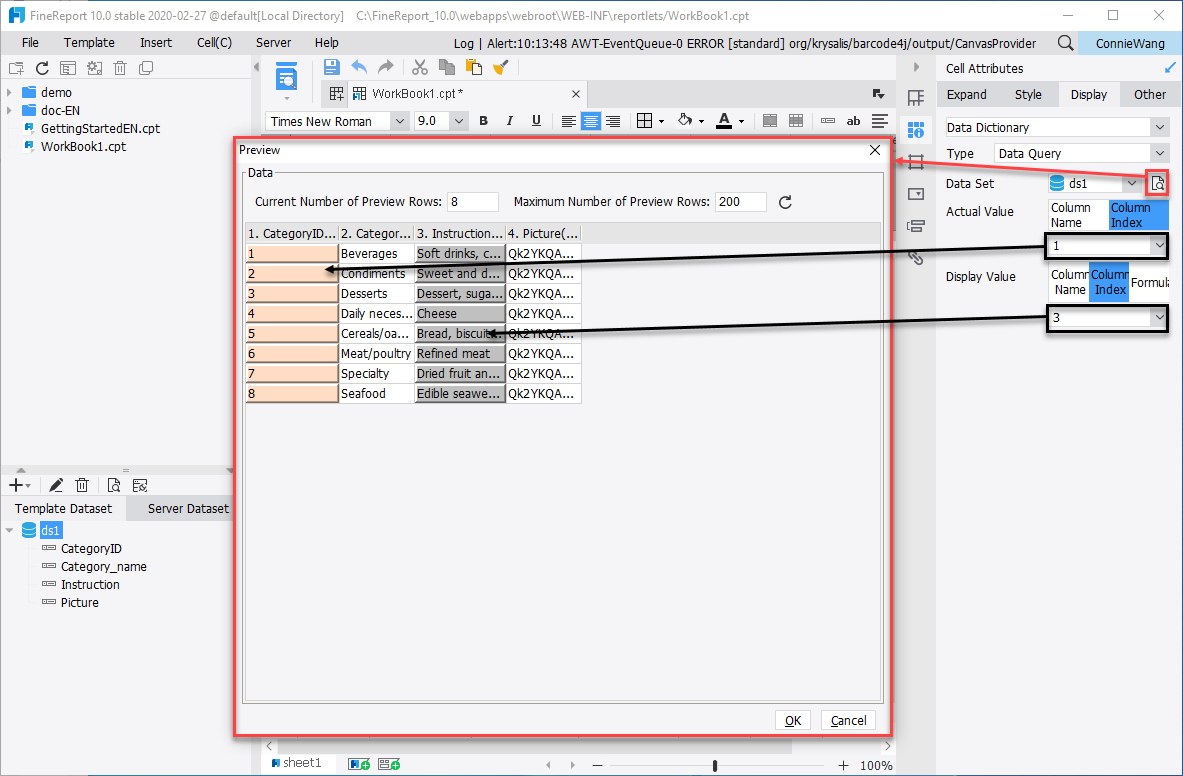Adjust the zoom slider at the bottom

point(715,763)
